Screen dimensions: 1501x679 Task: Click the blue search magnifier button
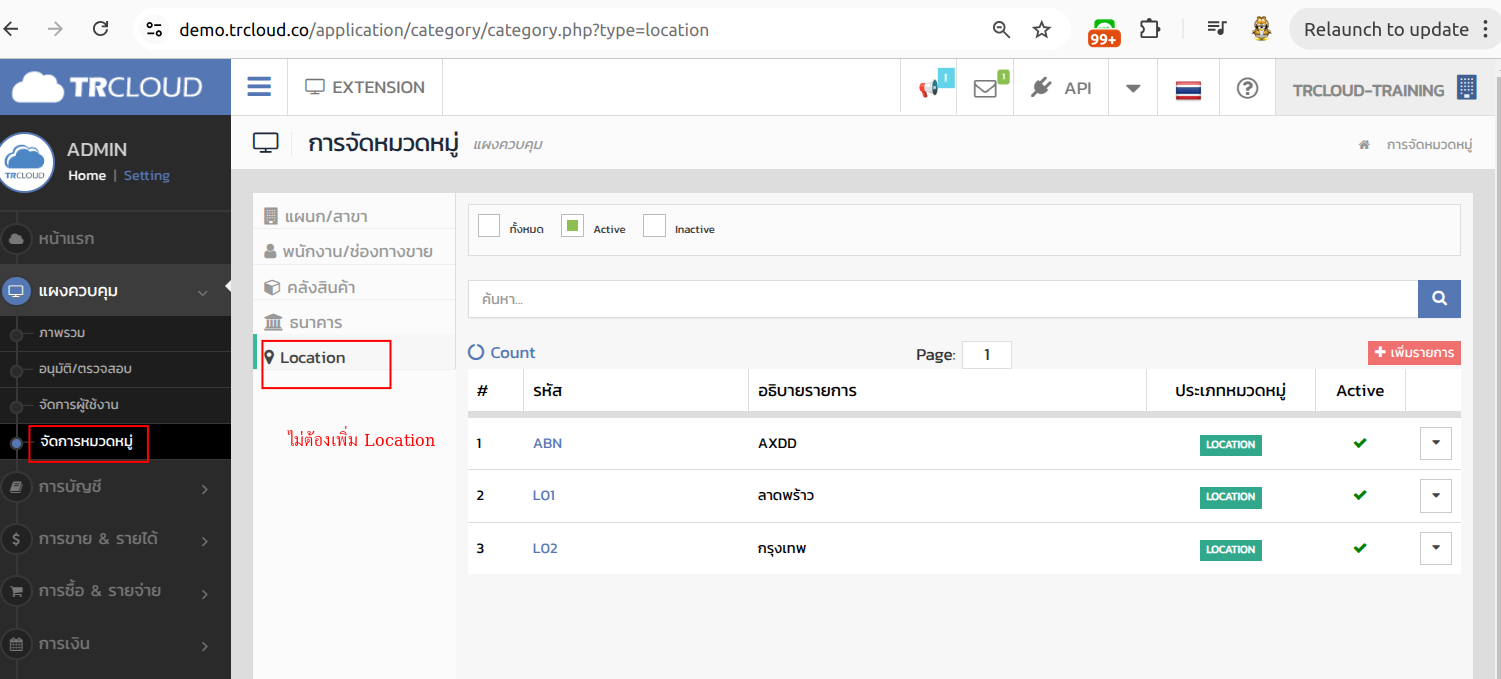[1439, 298]
